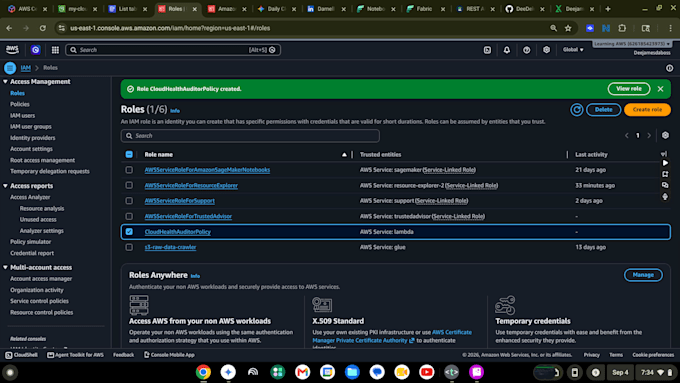
Task: Open the notifications bell
Action: [507, 50]
